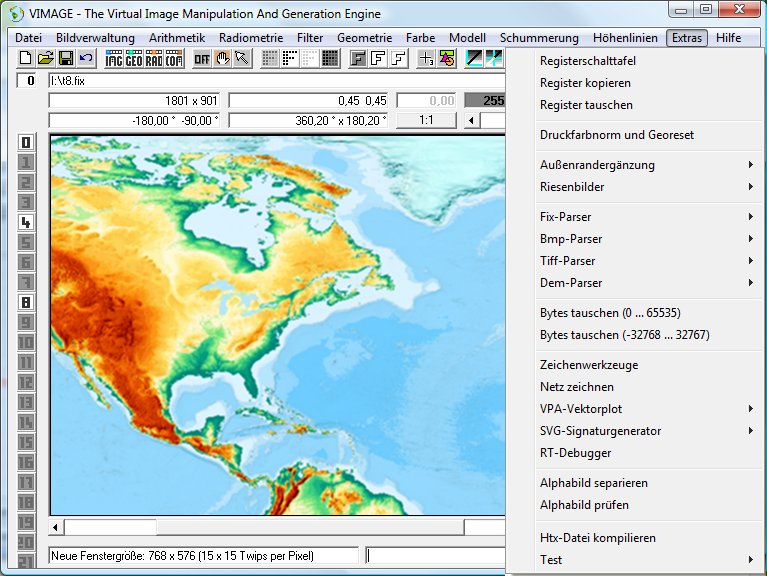Click the New file icon

[x=27, y=58]
